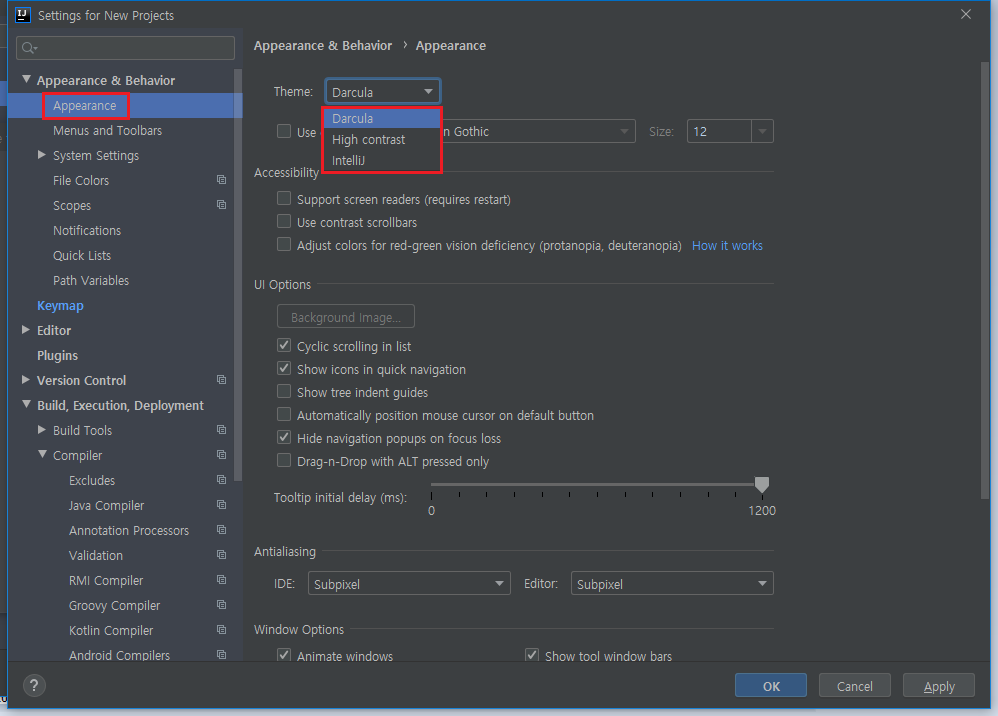Select IntelliJ theme option
This screenshot has height=716, width=998.
(x=383, y=160)
